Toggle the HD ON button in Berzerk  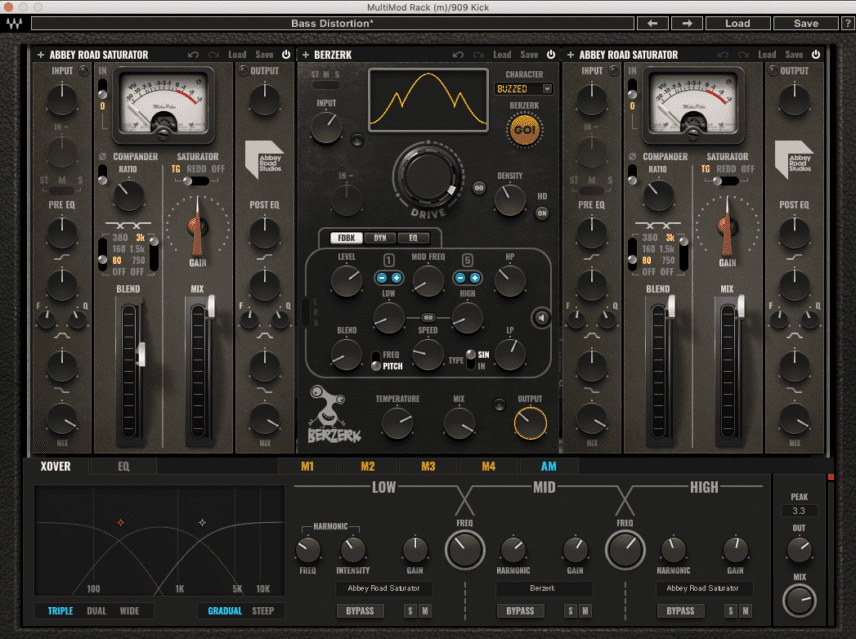[x=542, y=213]
